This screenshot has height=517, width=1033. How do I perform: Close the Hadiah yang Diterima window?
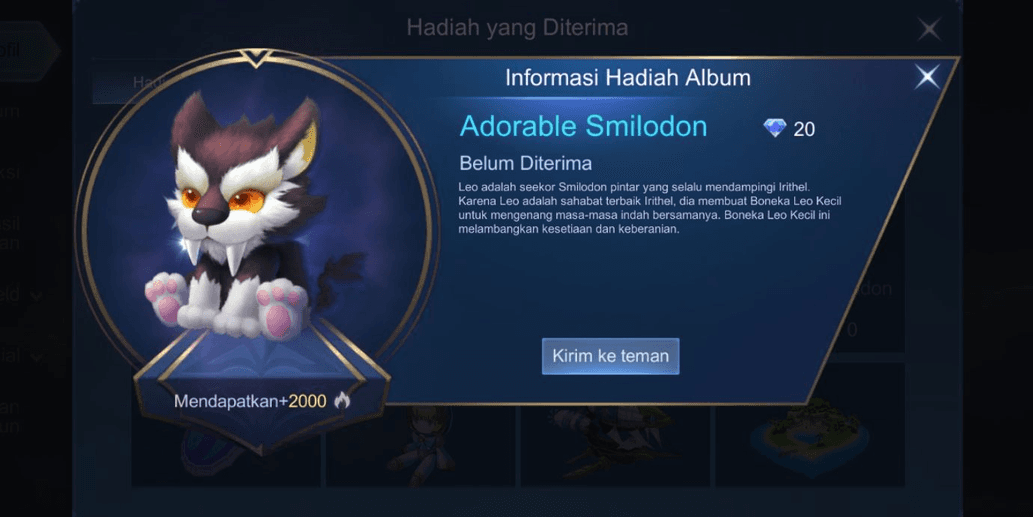929,28
